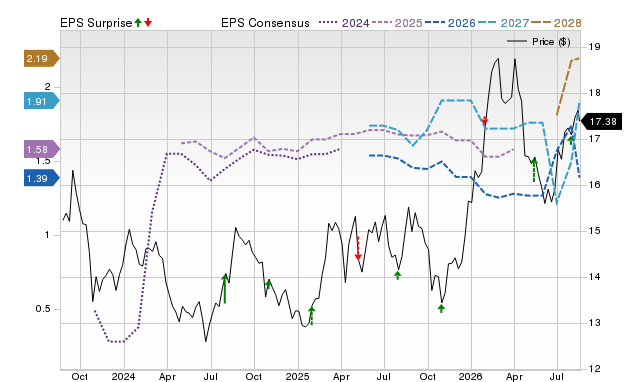Select the purple 1.58 consensus value tag

pyautogui.click(x=42, y=149)
